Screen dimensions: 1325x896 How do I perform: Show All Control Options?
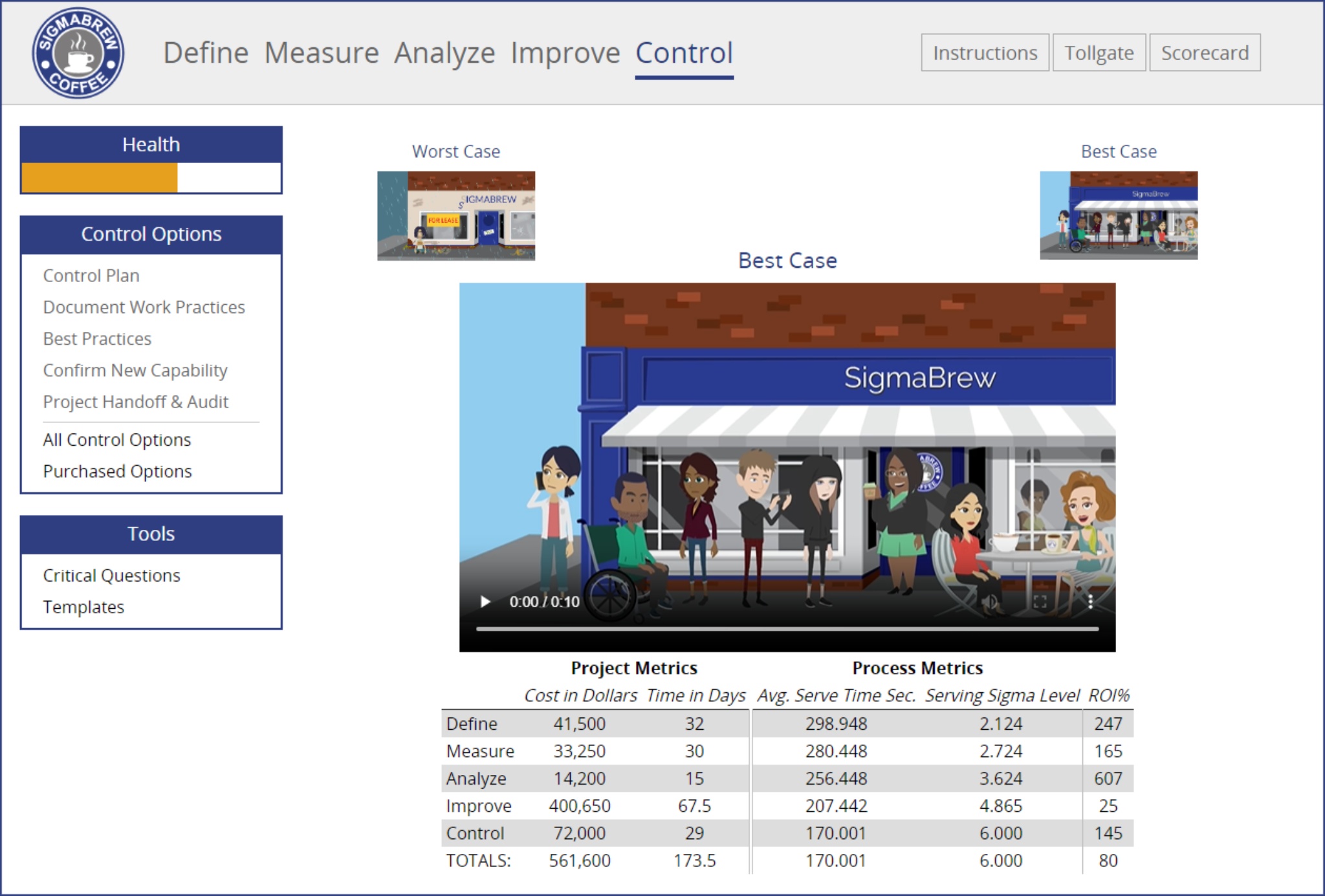(x=117, y=440)
